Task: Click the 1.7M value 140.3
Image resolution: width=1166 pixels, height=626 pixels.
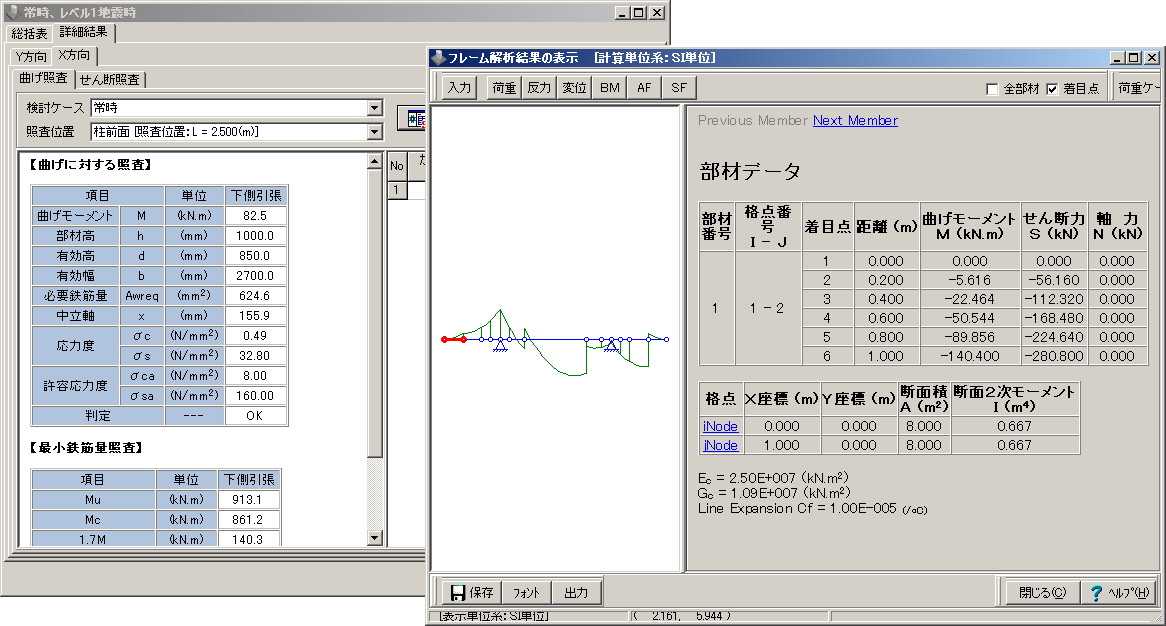Action: click(x=248, y=540)
